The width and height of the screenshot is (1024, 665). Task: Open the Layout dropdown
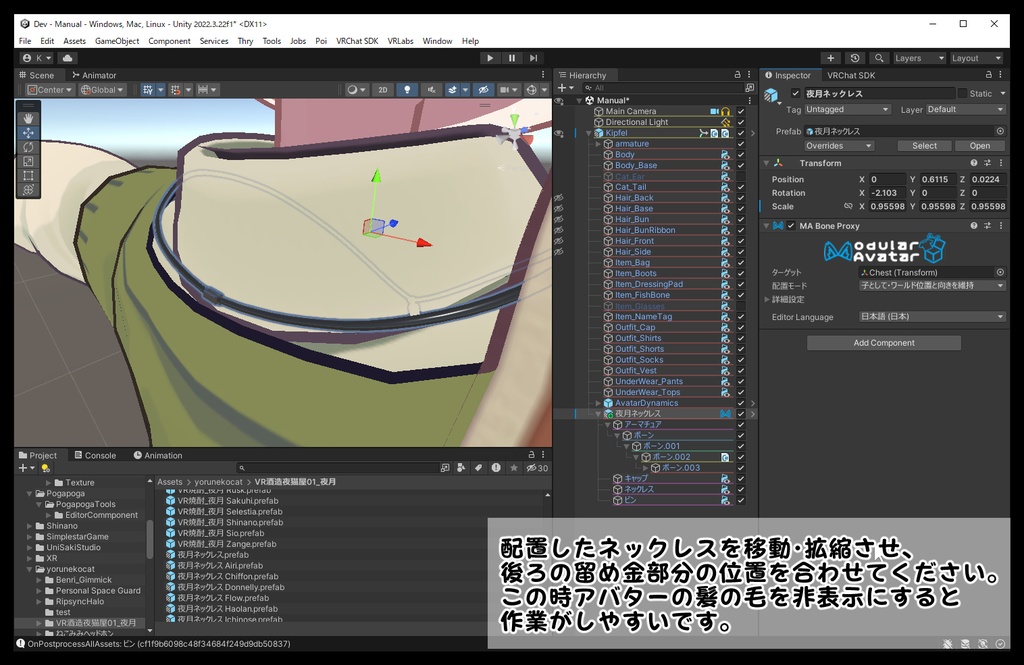pos(975,58)
